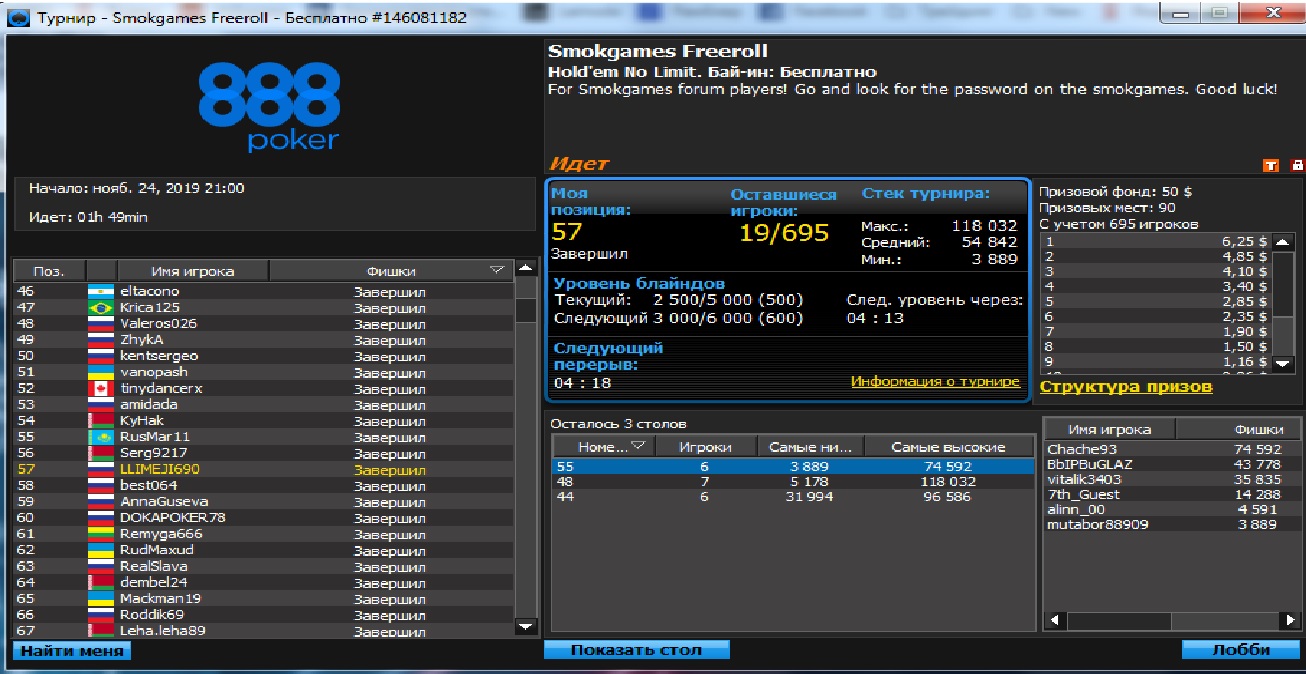The height and width of the screenshot is (674, 1306).
Task: Select player RealSlava in the standings
Action: 263,566
